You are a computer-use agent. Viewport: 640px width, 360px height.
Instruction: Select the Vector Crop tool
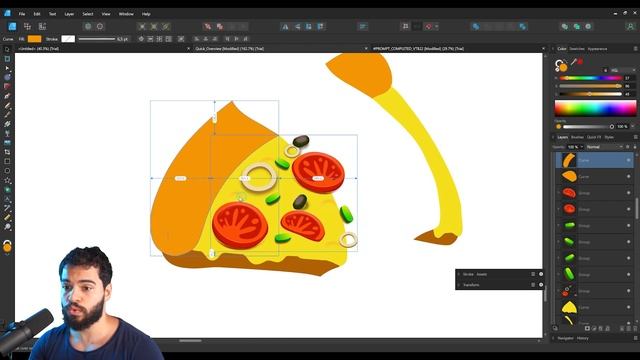7,152
